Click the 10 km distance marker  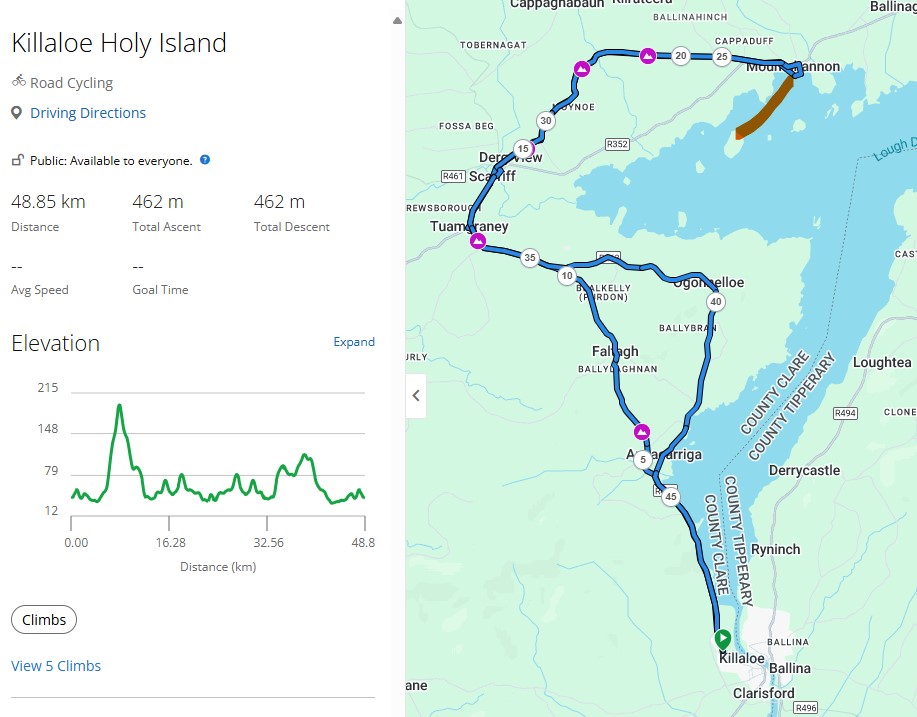[567, 276]
